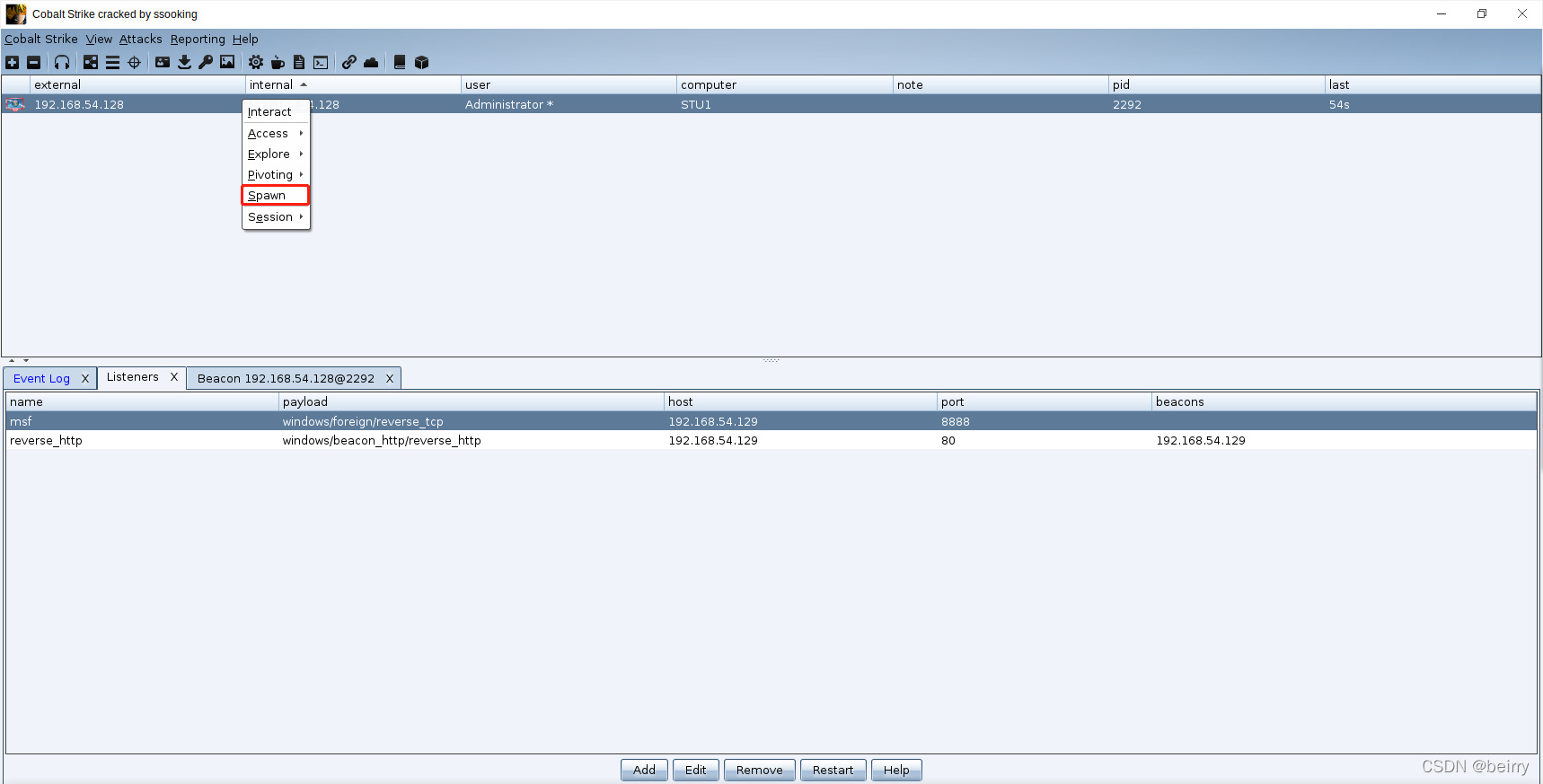Screen dimensions: 1543x784
Task: View screenshots using the picture icon
Action: click(x=227, y=62)
